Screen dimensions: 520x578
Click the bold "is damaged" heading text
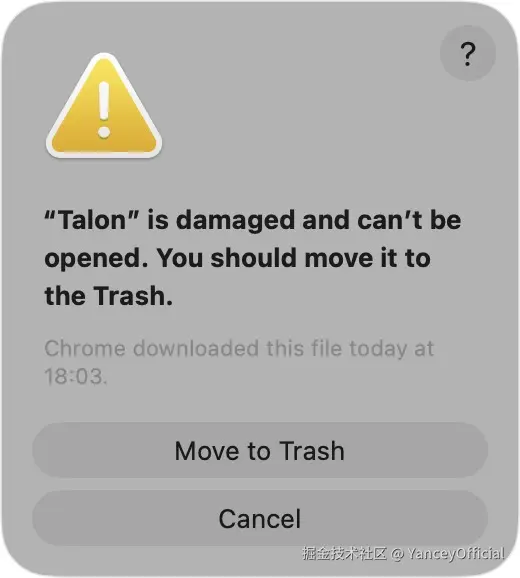coord(221,220)
